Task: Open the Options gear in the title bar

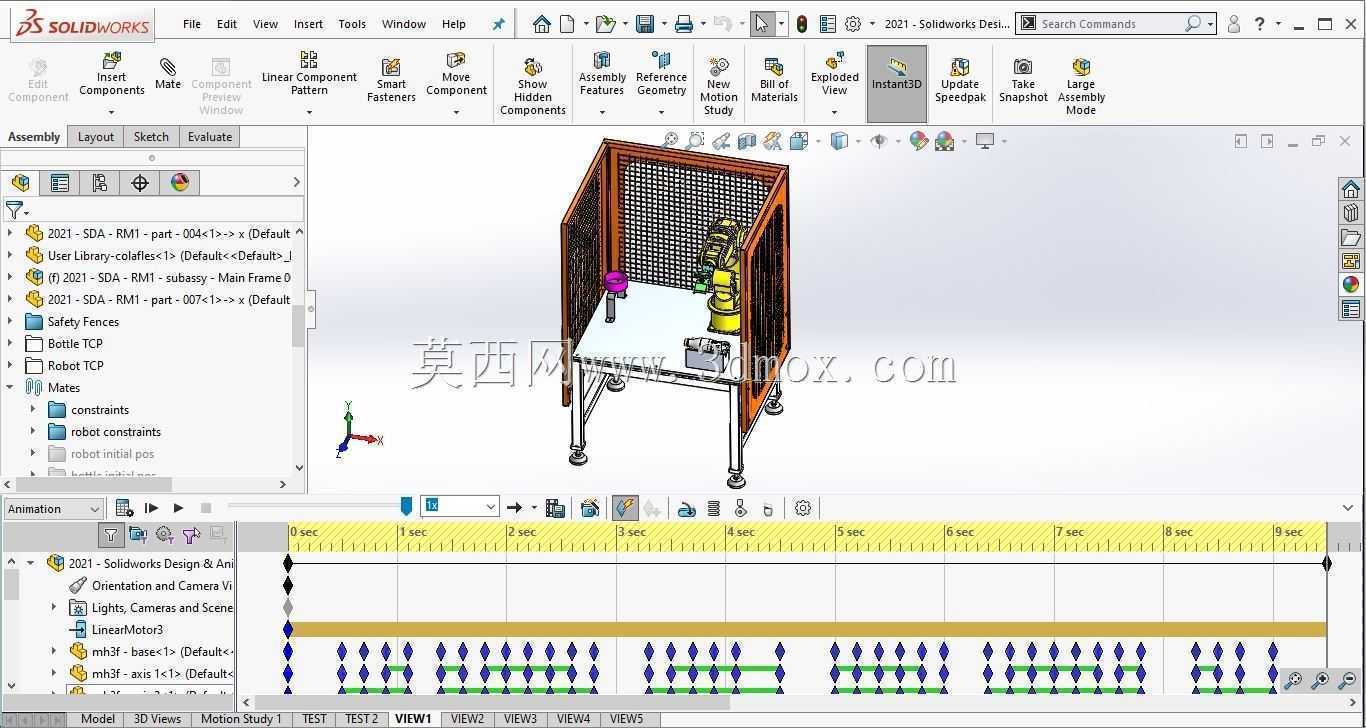Action: [853, 24]
